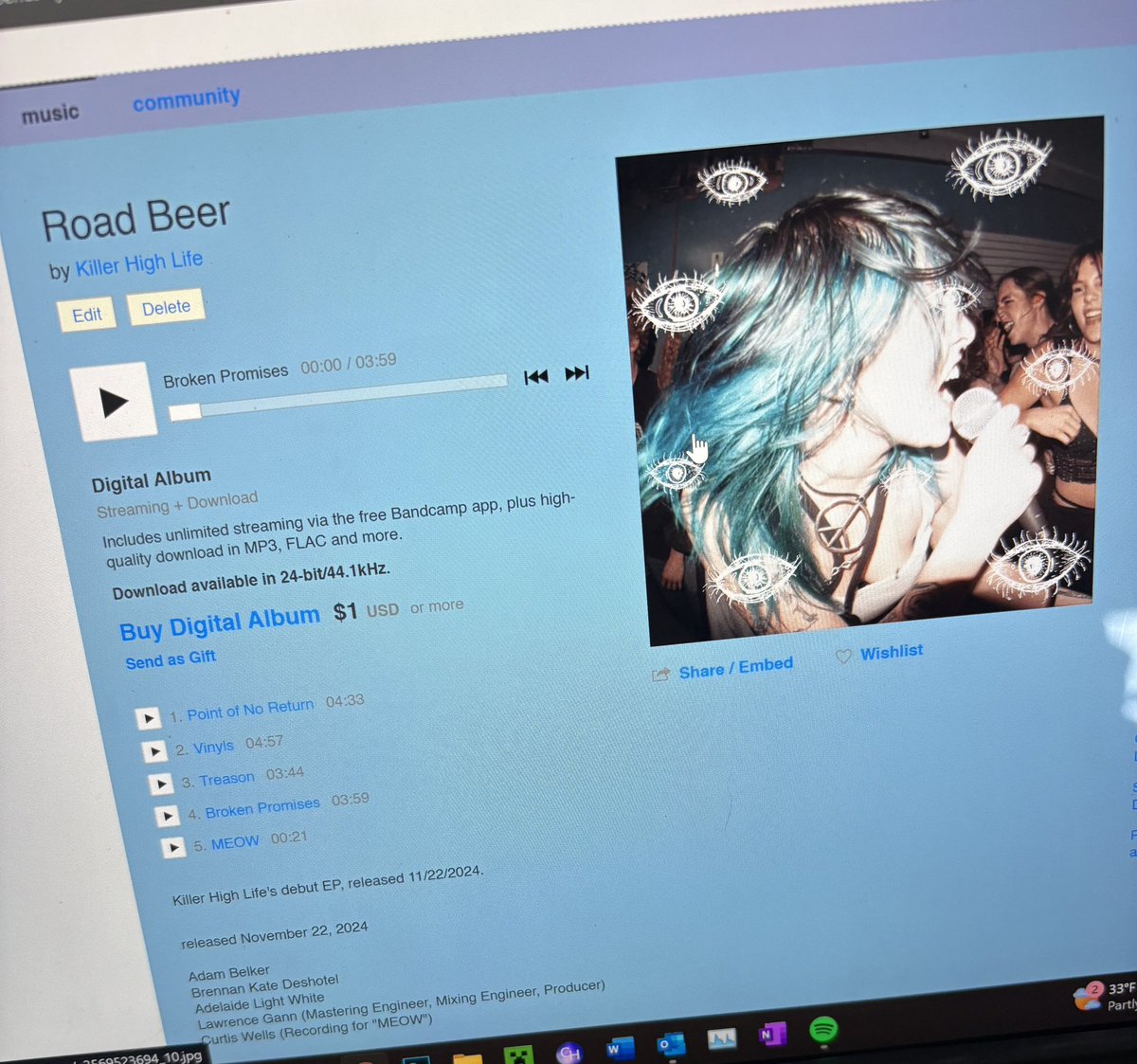This screenshot has height=1064, width=1137.
Task: Skip to next track in player
Action: pyautogui.click(x=577, y=373)
